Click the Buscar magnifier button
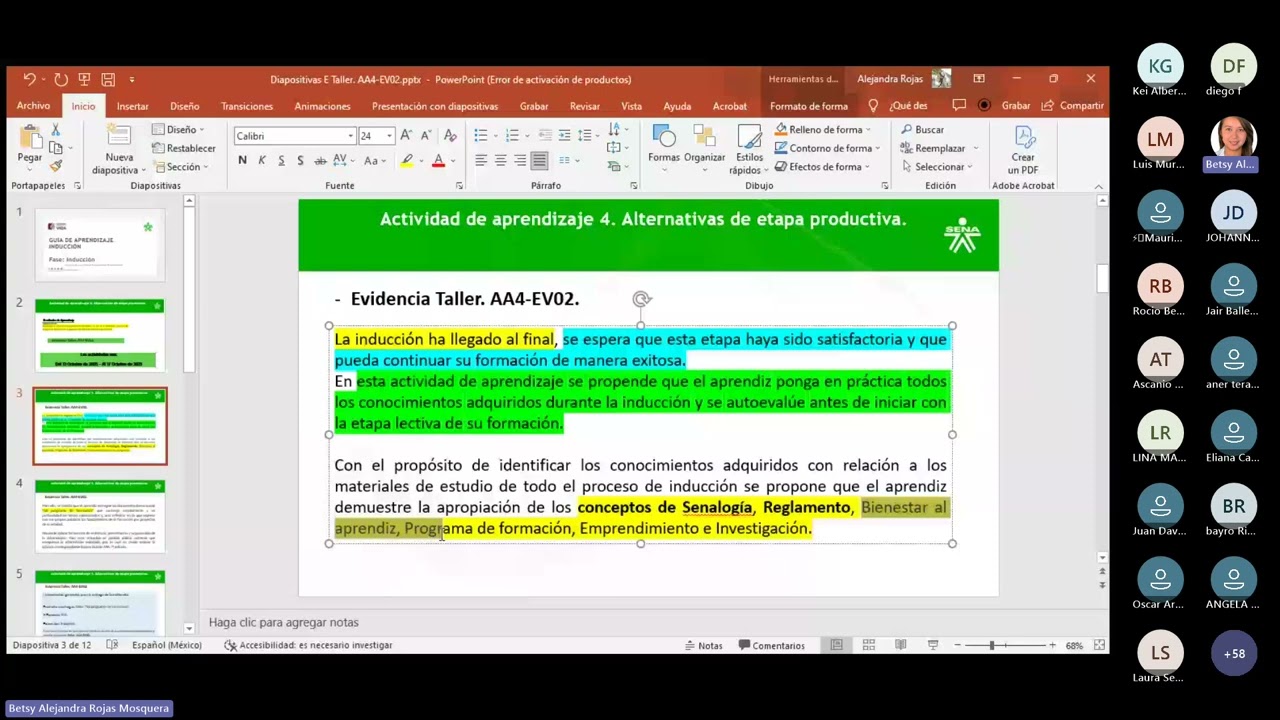Viewport: 1280px width, 720px height. (922, 129)
